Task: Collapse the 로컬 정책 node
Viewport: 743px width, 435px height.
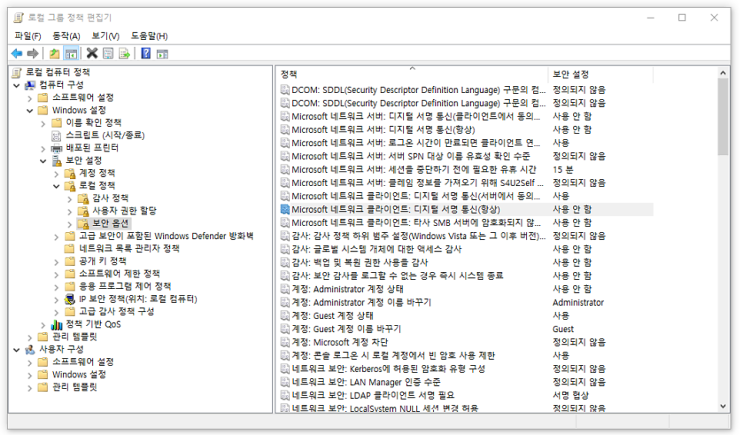Action: (x=56, y=186)
